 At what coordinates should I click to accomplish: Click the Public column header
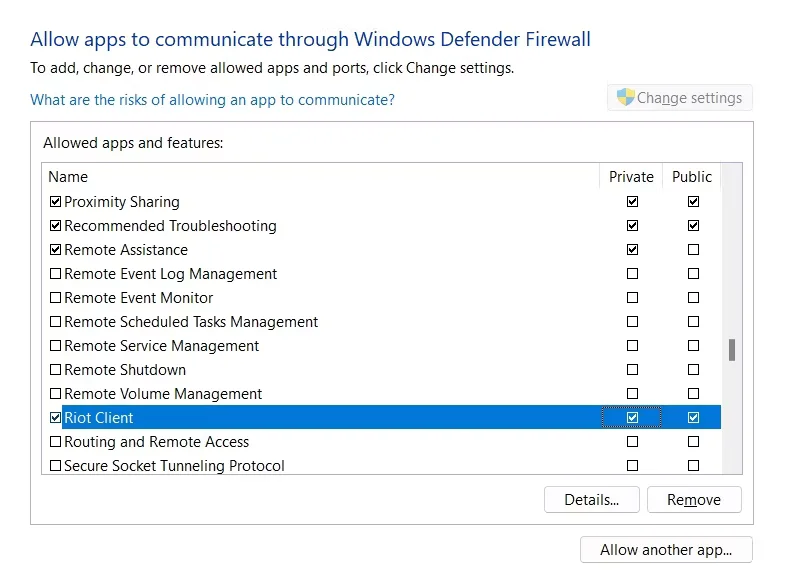[x=692, y=177]
